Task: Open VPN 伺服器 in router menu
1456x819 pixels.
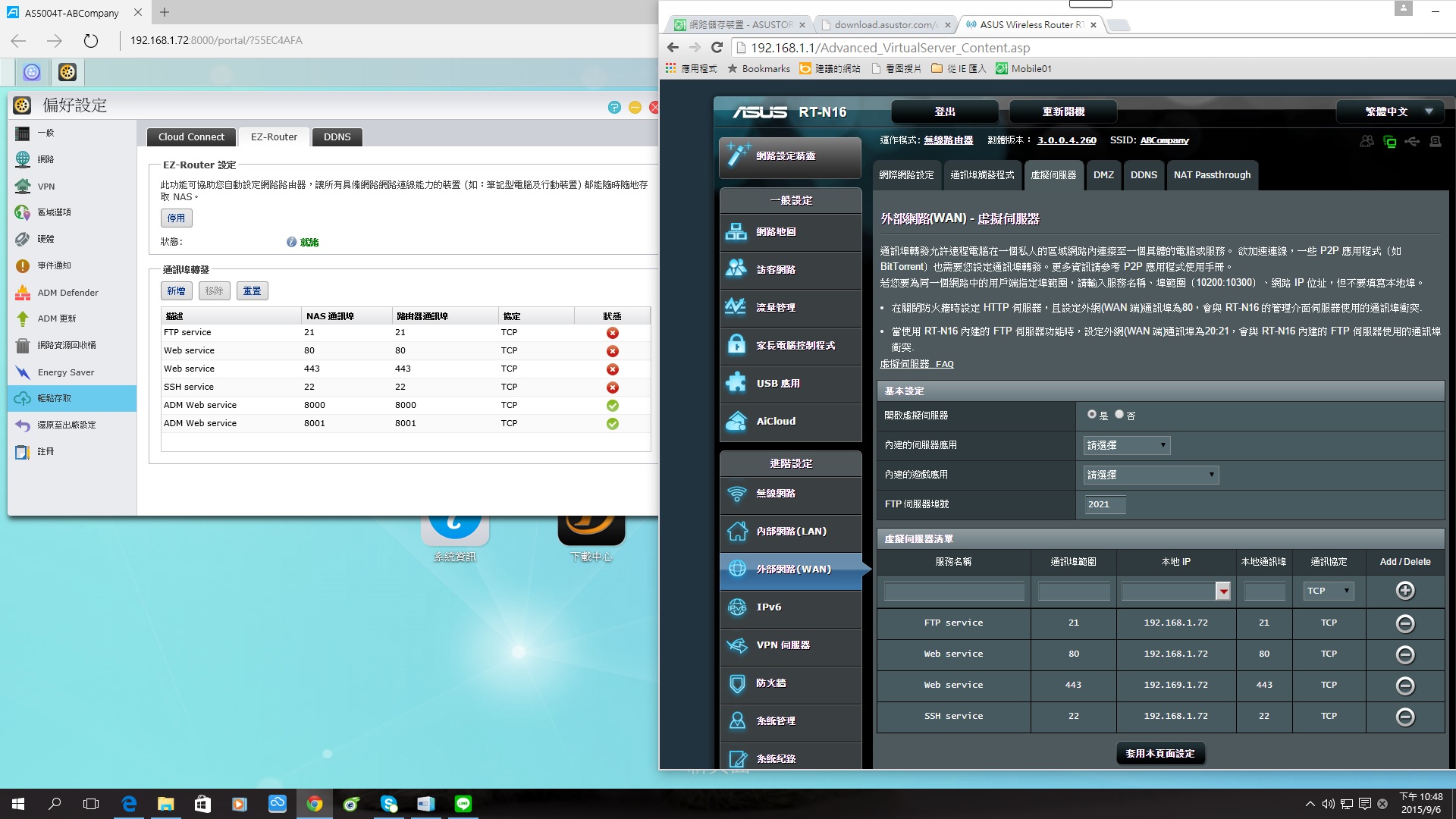Action: tap(790, 645)
